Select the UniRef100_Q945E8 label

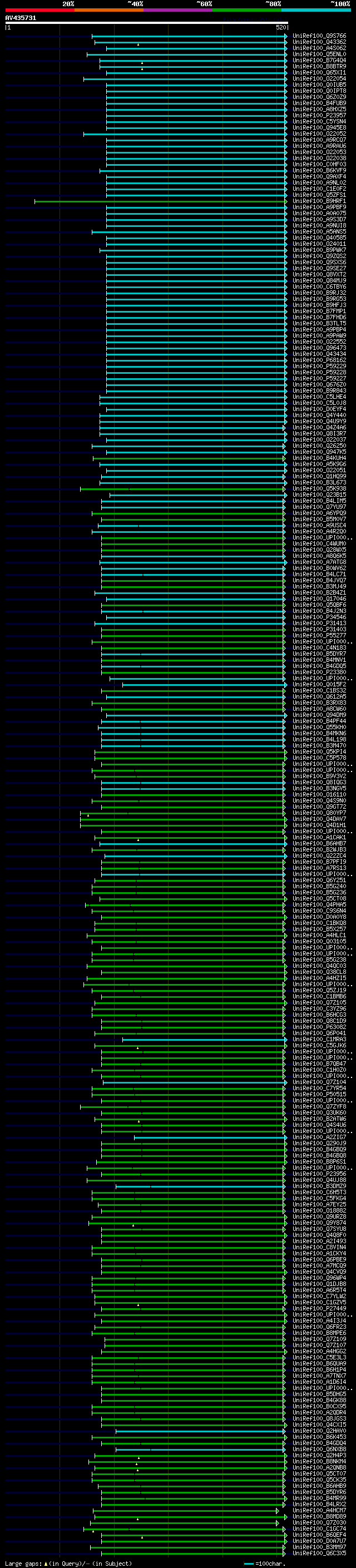(x=319, y=127)
